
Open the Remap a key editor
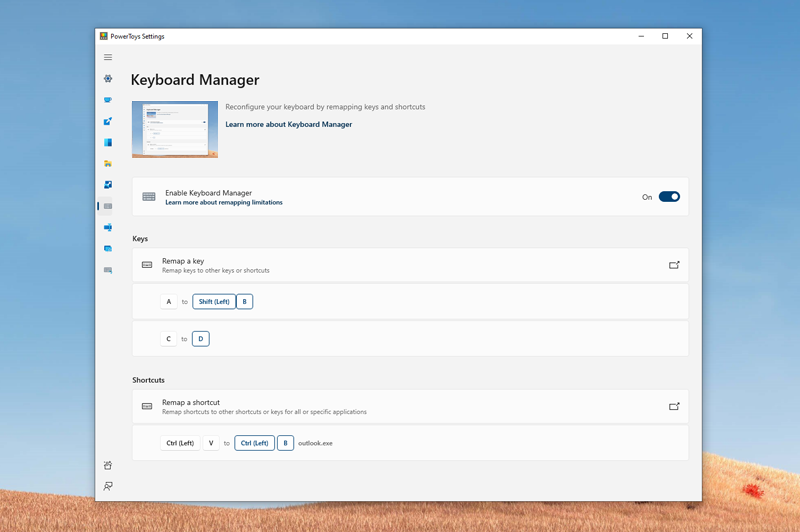tap(674, 265)
